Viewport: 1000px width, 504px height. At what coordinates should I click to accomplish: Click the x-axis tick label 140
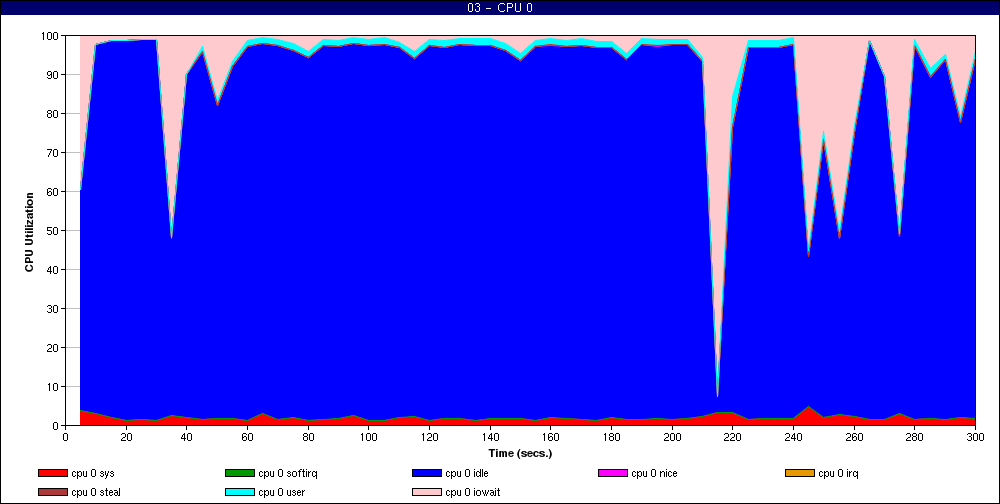(x=490, y=437)
